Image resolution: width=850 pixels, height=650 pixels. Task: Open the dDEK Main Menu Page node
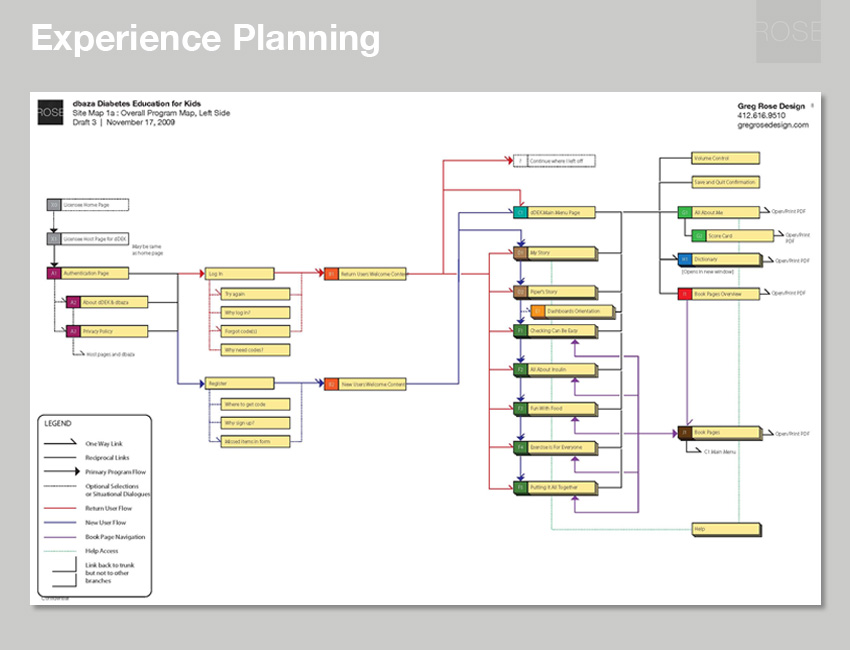pyautogui.click(x=554, y=213)
